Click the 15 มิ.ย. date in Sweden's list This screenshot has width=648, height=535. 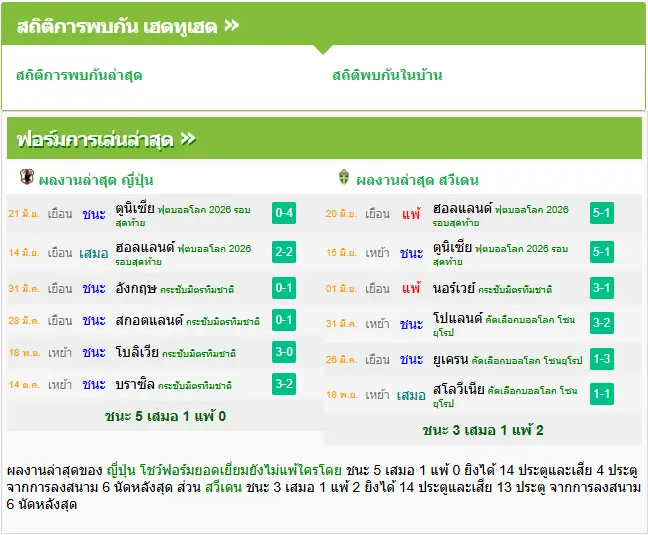tap(341, 253)
